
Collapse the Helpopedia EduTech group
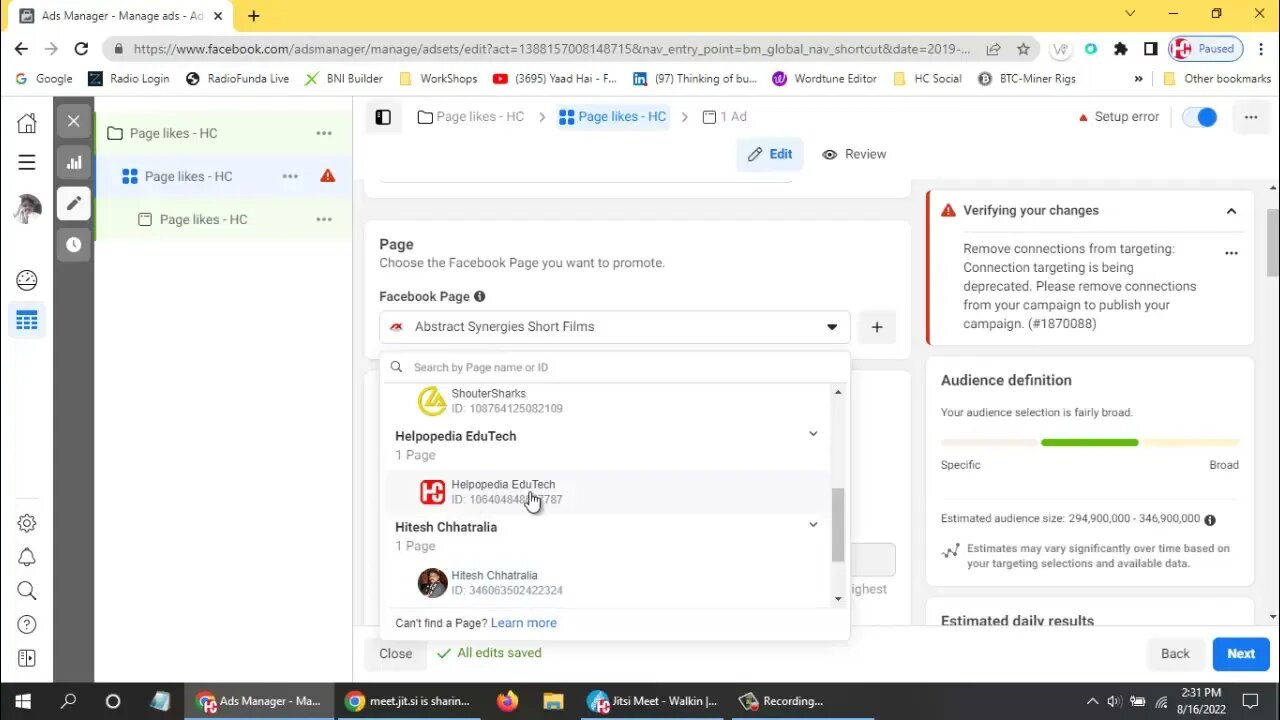point(813,434)
